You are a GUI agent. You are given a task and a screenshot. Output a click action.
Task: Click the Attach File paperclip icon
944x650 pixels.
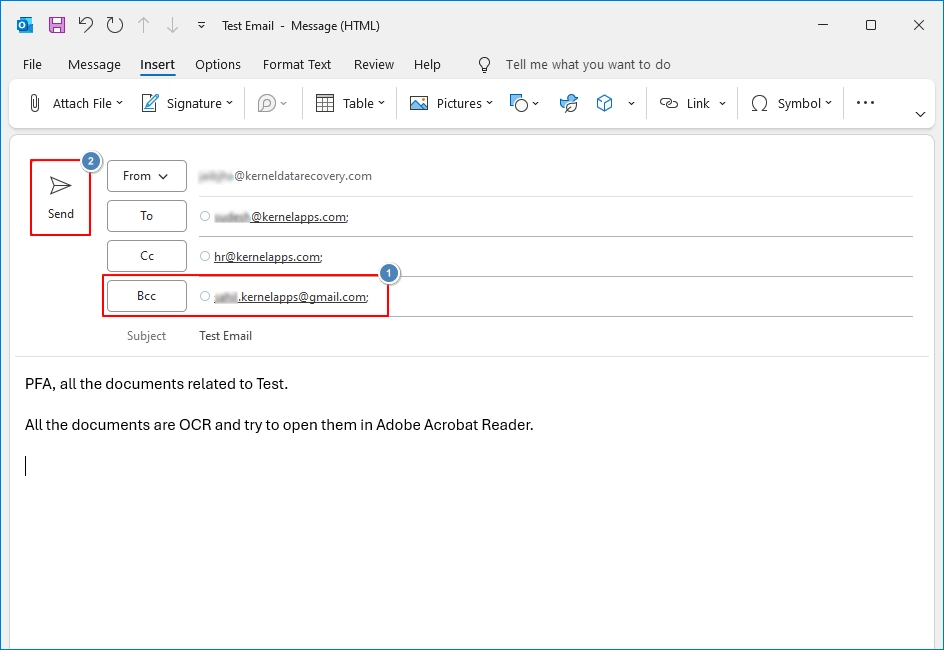coord(35,104)
